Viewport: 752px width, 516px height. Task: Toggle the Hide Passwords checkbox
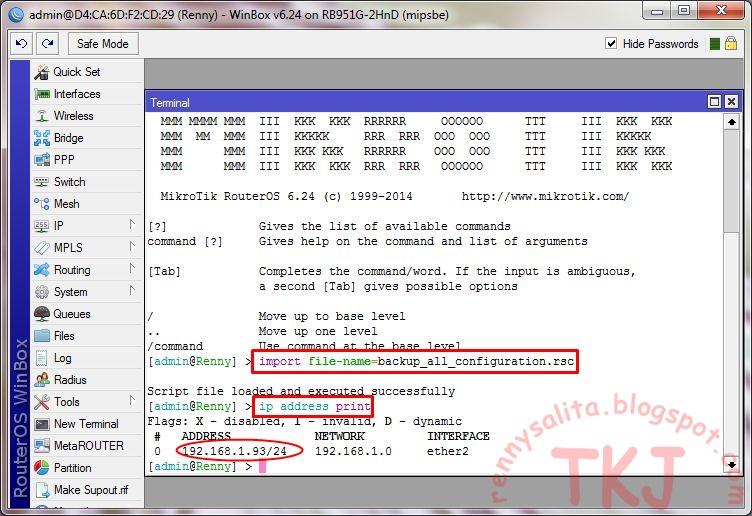click(611, 44)
